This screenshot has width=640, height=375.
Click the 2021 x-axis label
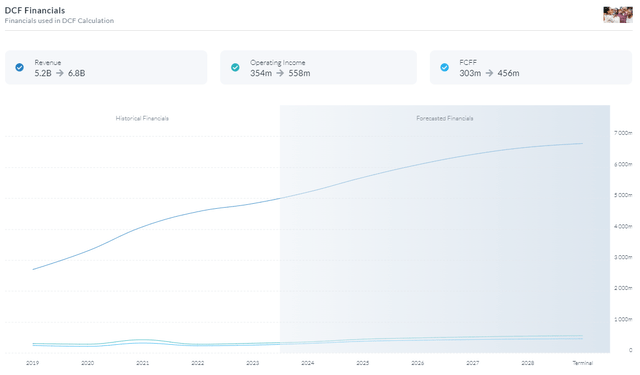pyautogui.click(x=142, y=363)
